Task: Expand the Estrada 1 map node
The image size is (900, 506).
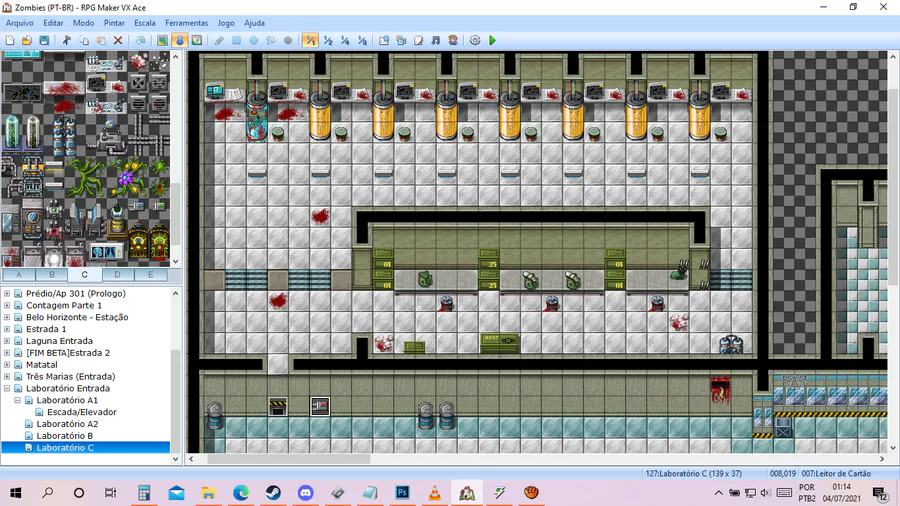Action: pos(7,329)
